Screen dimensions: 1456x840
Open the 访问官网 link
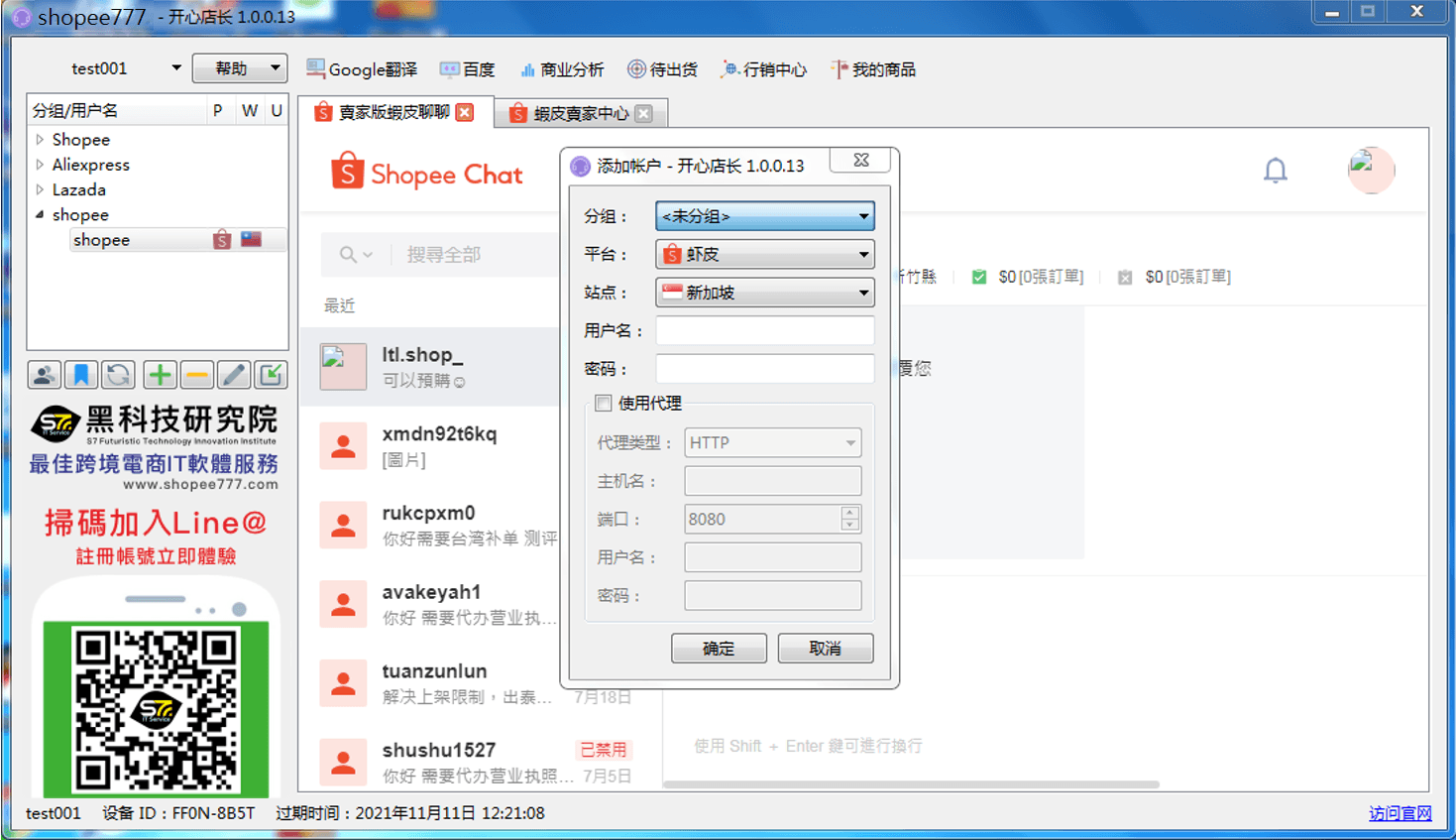pos(1400,813)
